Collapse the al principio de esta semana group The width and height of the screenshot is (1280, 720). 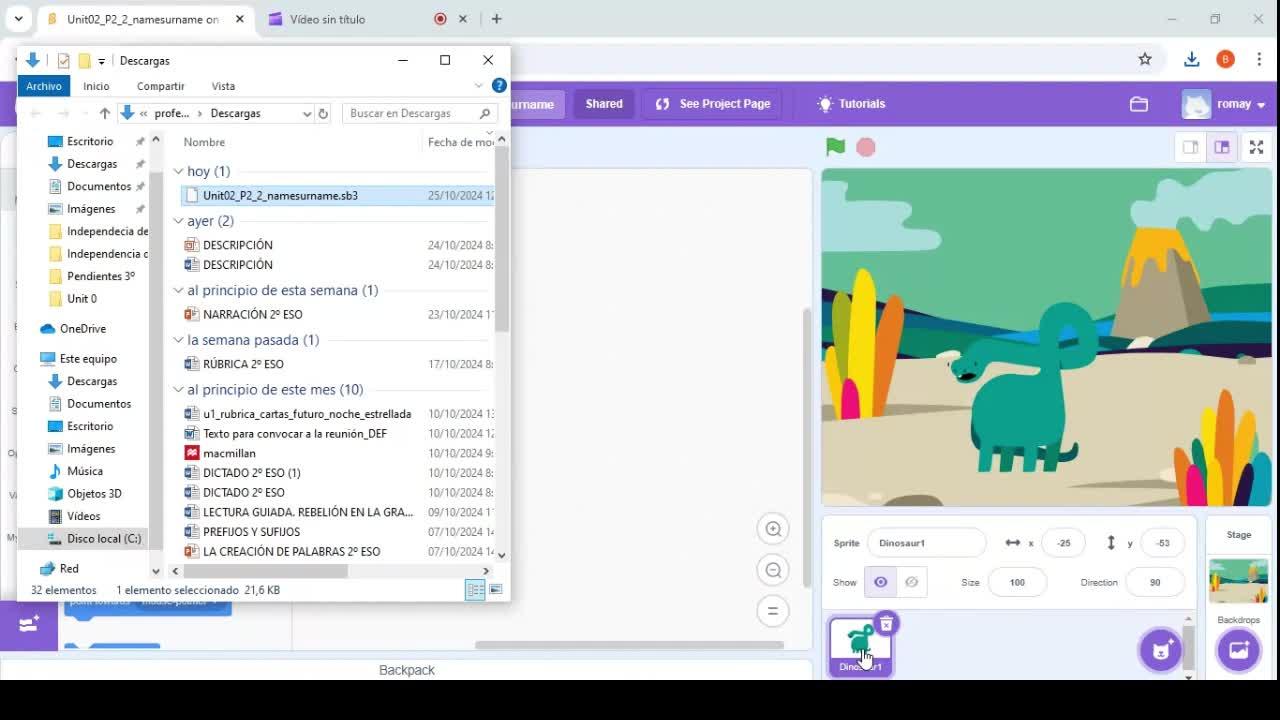point(178,291)
